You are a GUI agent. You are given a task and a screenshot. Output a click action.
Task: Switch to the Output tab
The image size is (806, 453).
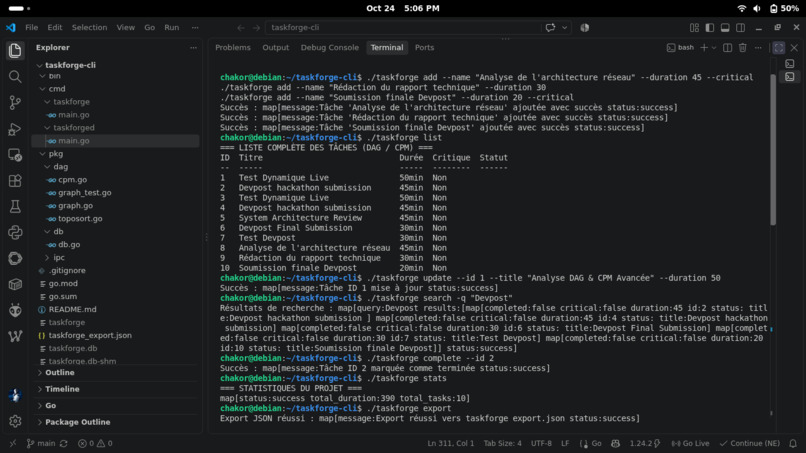[x=276, y=47]
